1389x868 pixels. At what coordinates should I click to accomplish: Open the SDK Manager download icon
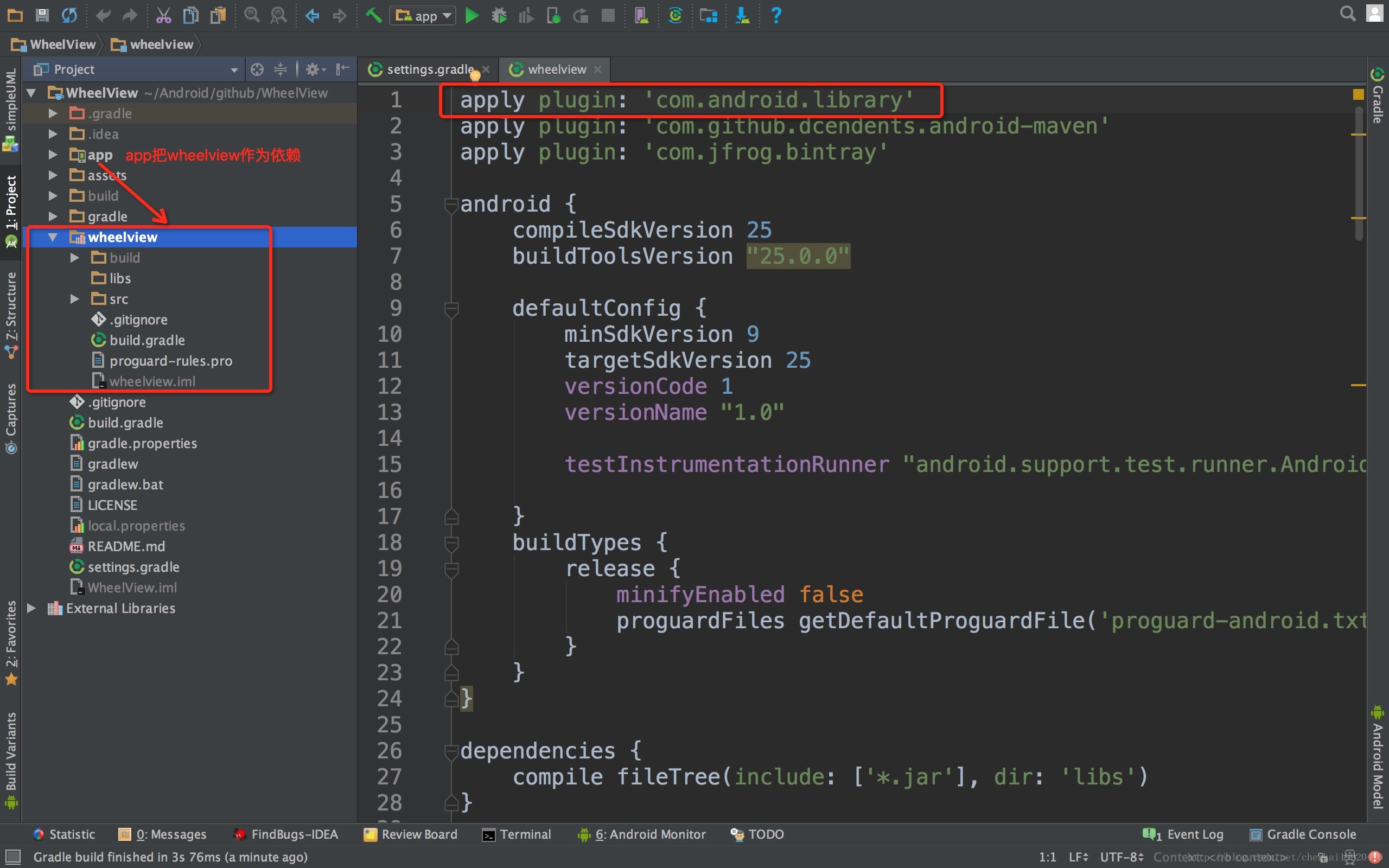point(742,16)
